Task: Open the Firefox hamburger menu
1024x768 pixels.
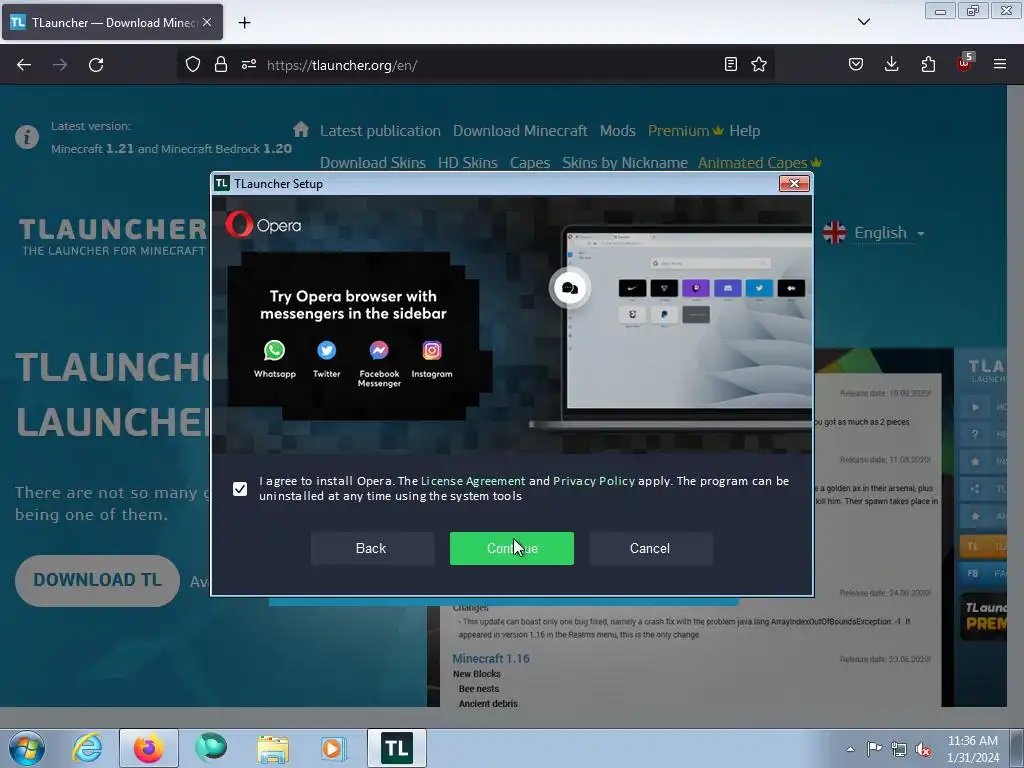Action: (1000, 64)
